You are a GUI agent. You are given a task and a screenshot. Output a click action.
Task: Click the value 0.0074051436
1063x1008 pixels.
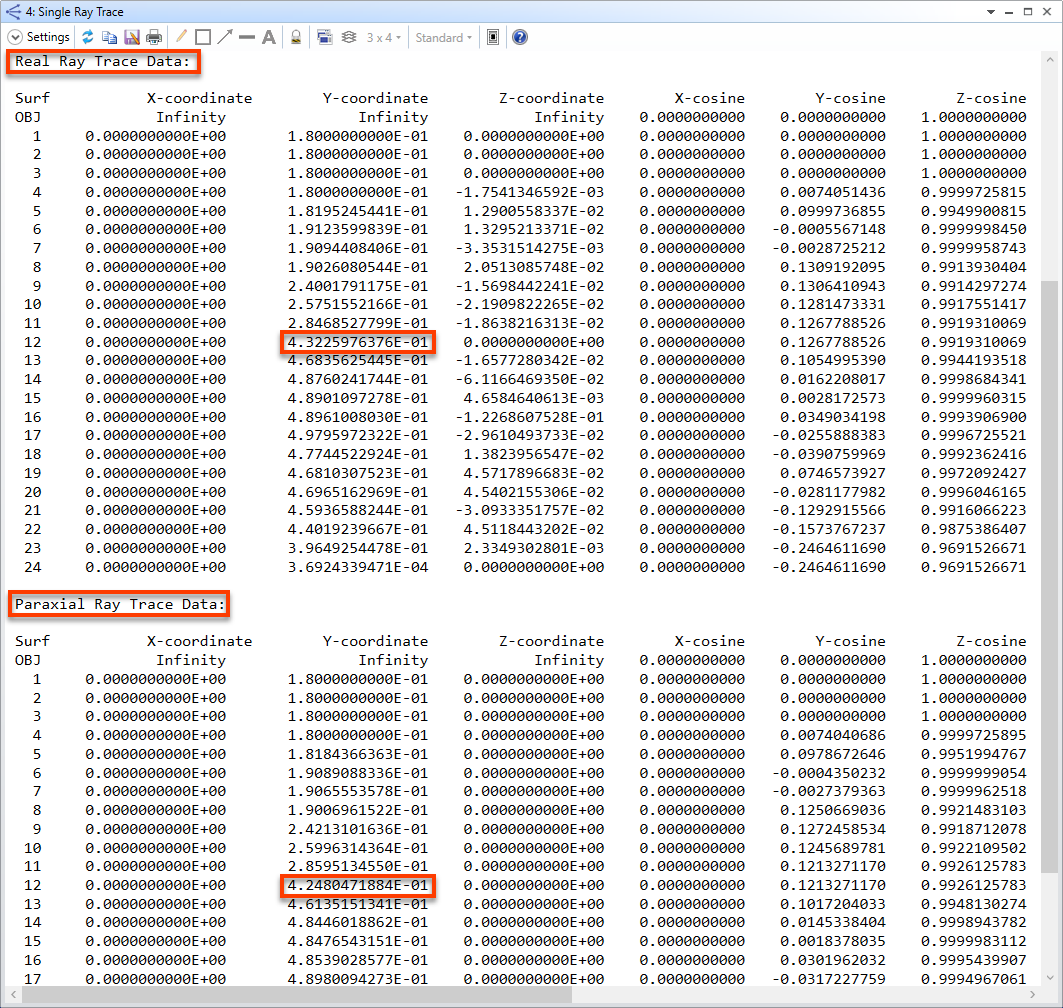(x=833, y=193)
